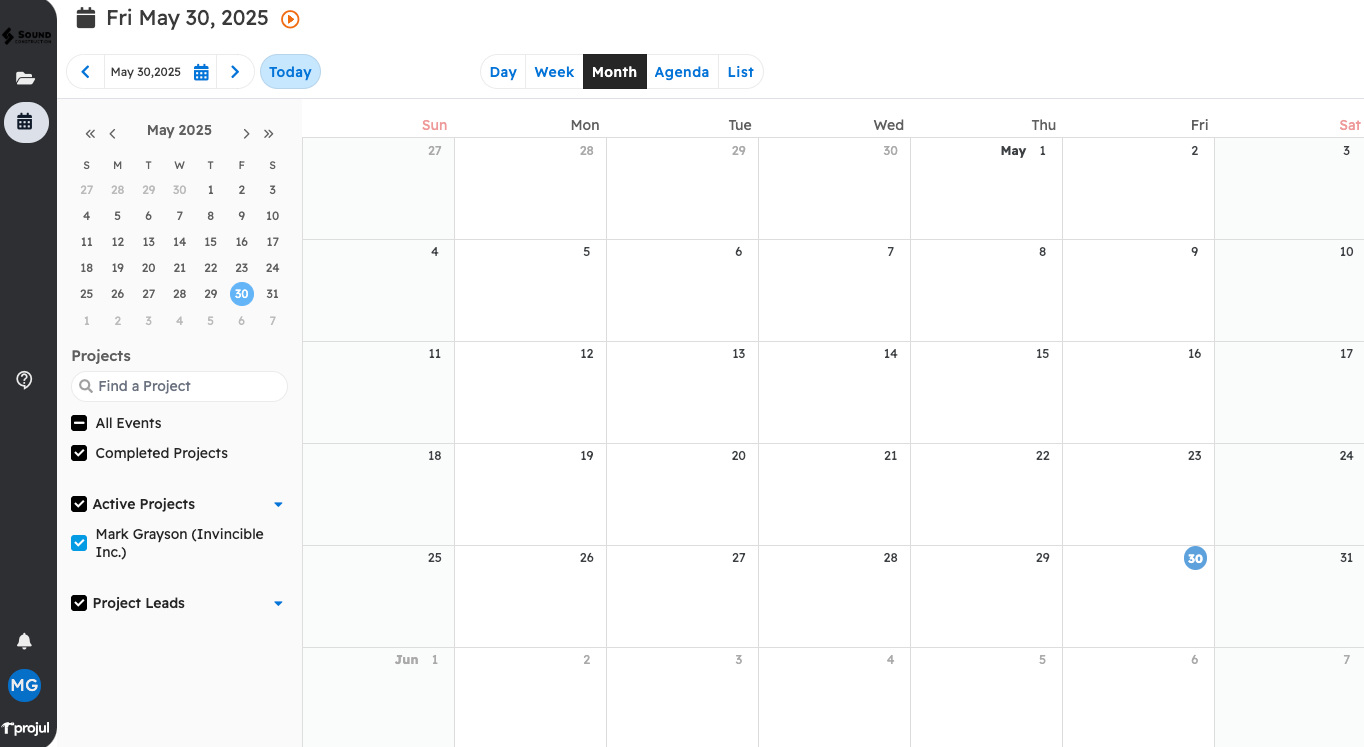Expand the Project Leads dropdown arrow
Image resolution: width=1364 pixels, height=747 pixels.
[x=278, y=603]
